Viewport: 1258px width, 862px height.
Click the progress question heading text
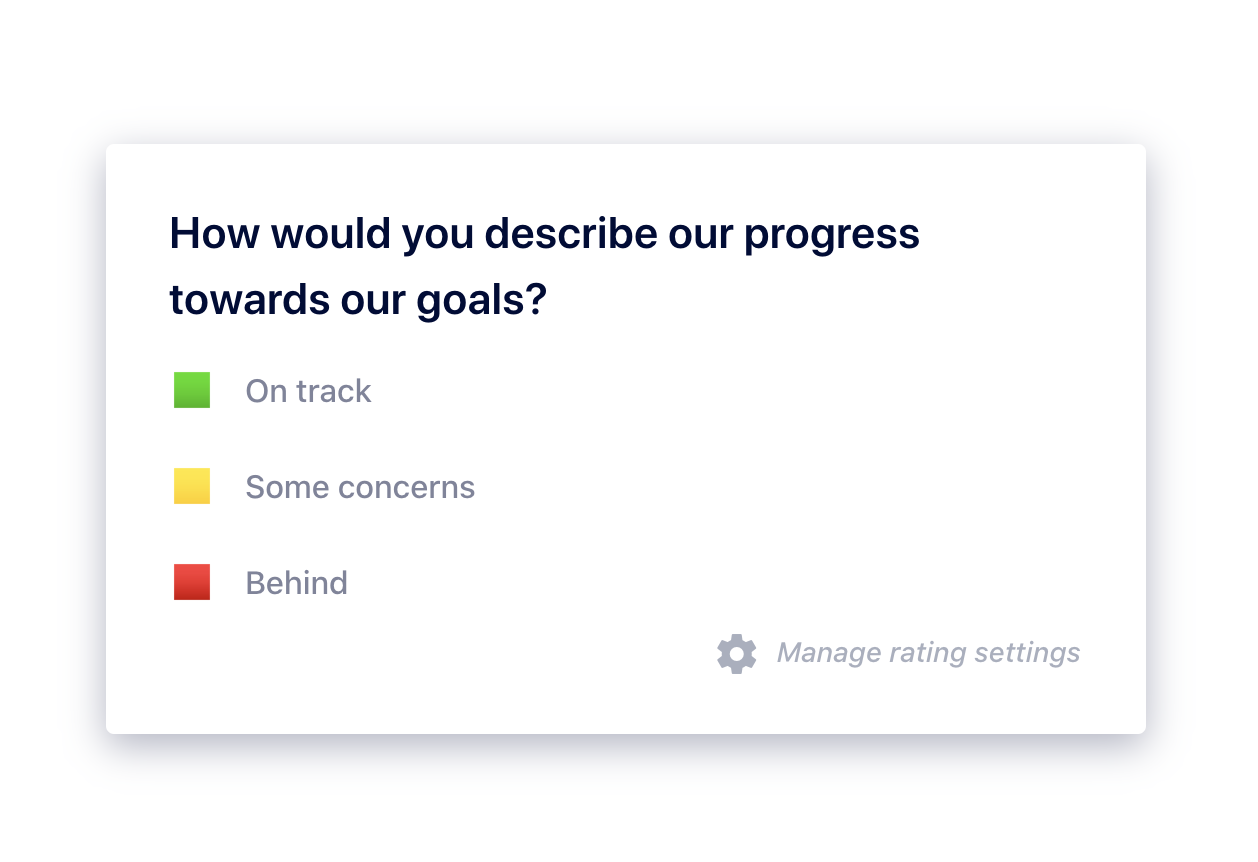tap(545, 266)
